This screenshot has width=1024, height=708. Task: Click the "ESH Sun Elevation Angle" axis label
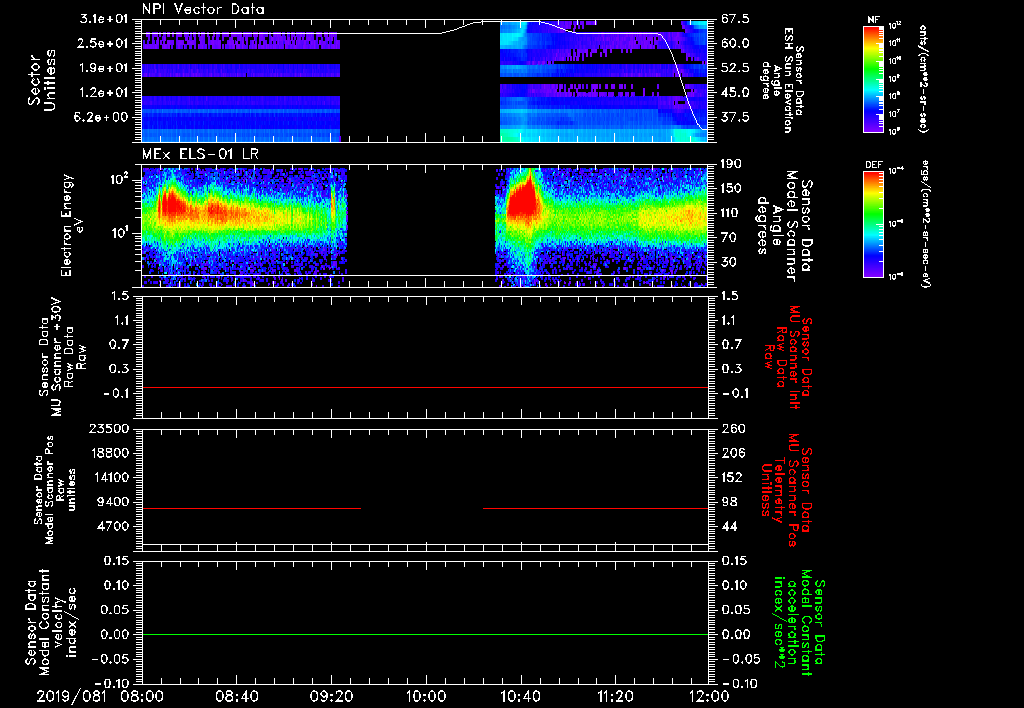782,80
